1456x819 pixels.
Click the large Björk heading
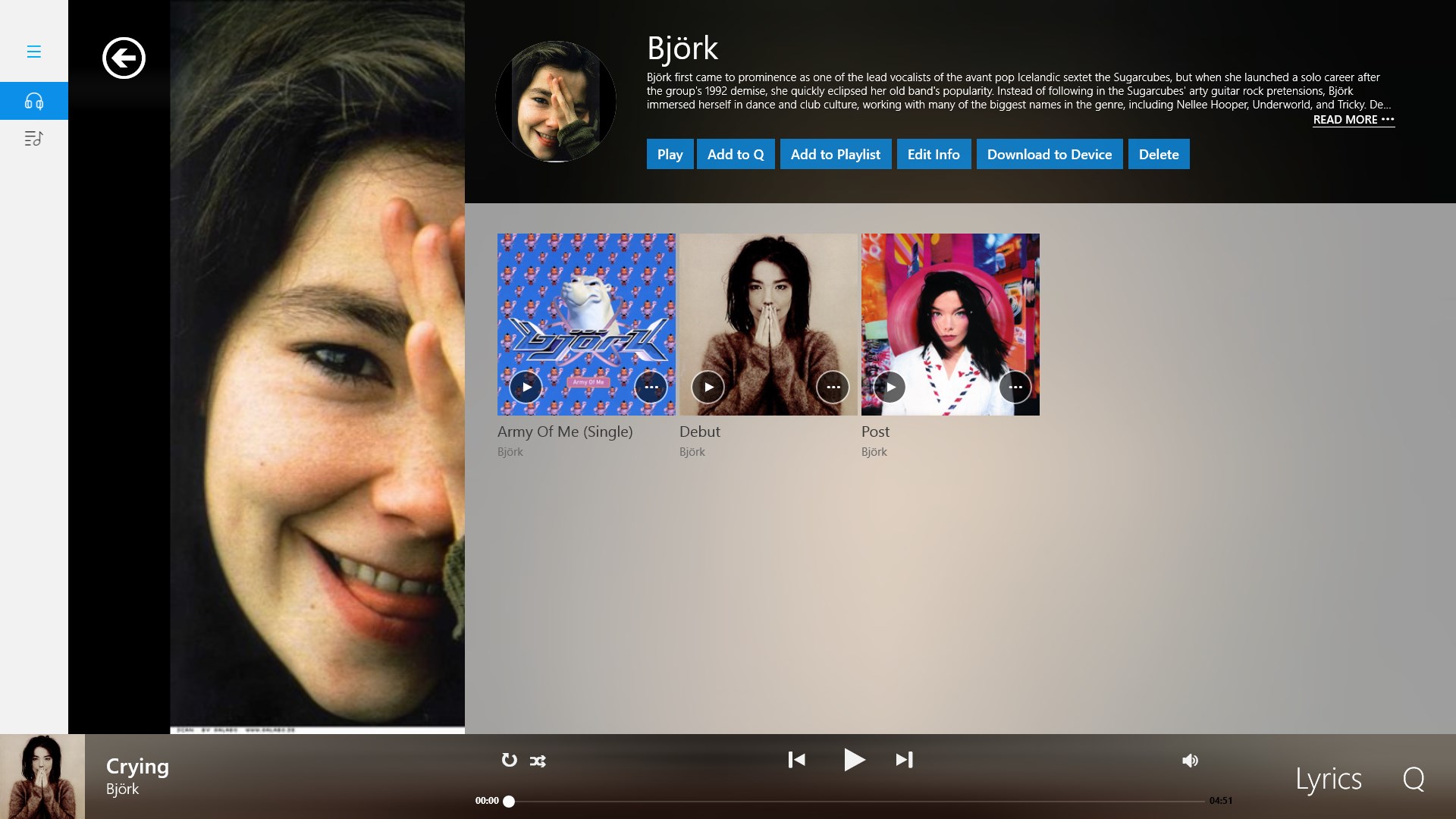click(x=682, y=49)
